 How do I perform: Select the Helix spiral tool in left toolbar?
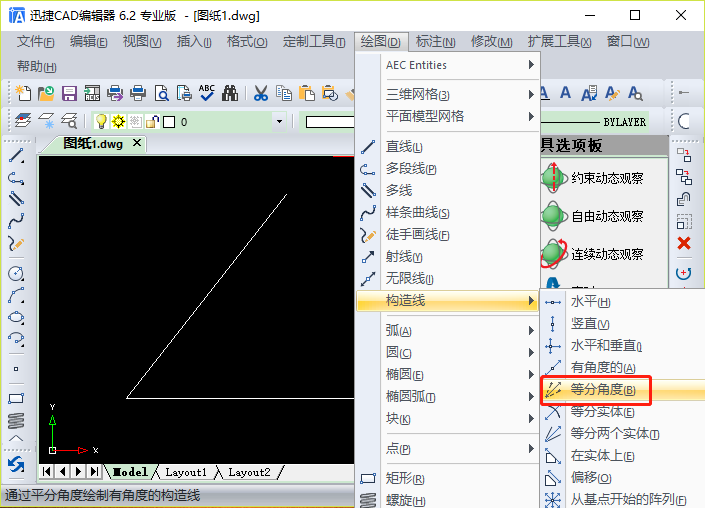pyautogui.click(x=16, y=421)
